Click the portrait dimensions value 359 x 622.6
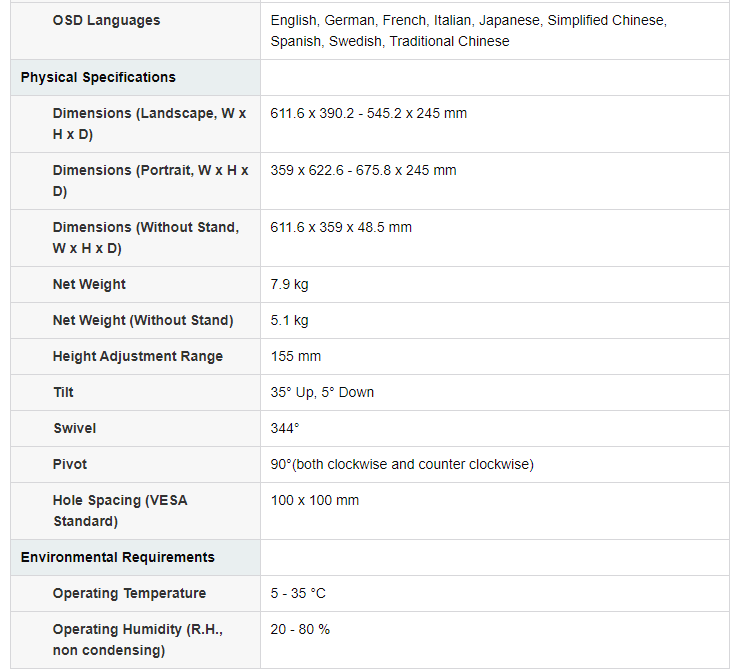 (363, 170)
